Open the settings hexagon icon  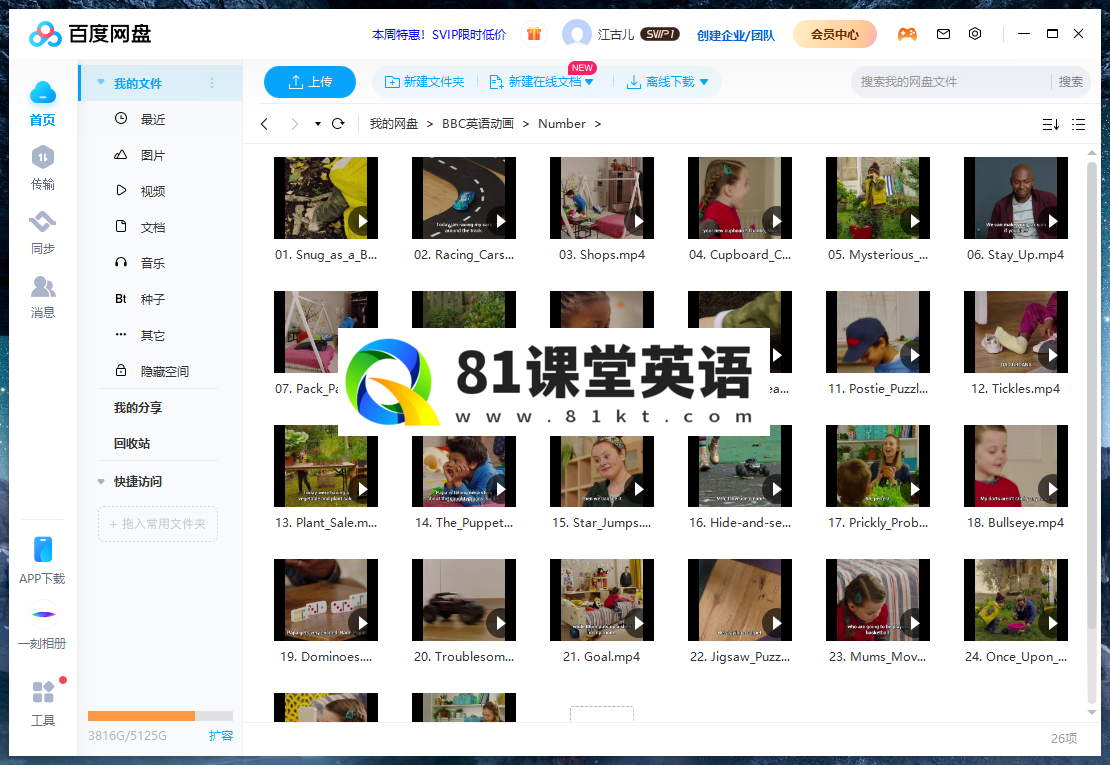pyautogui.click(x=975, y=34)
